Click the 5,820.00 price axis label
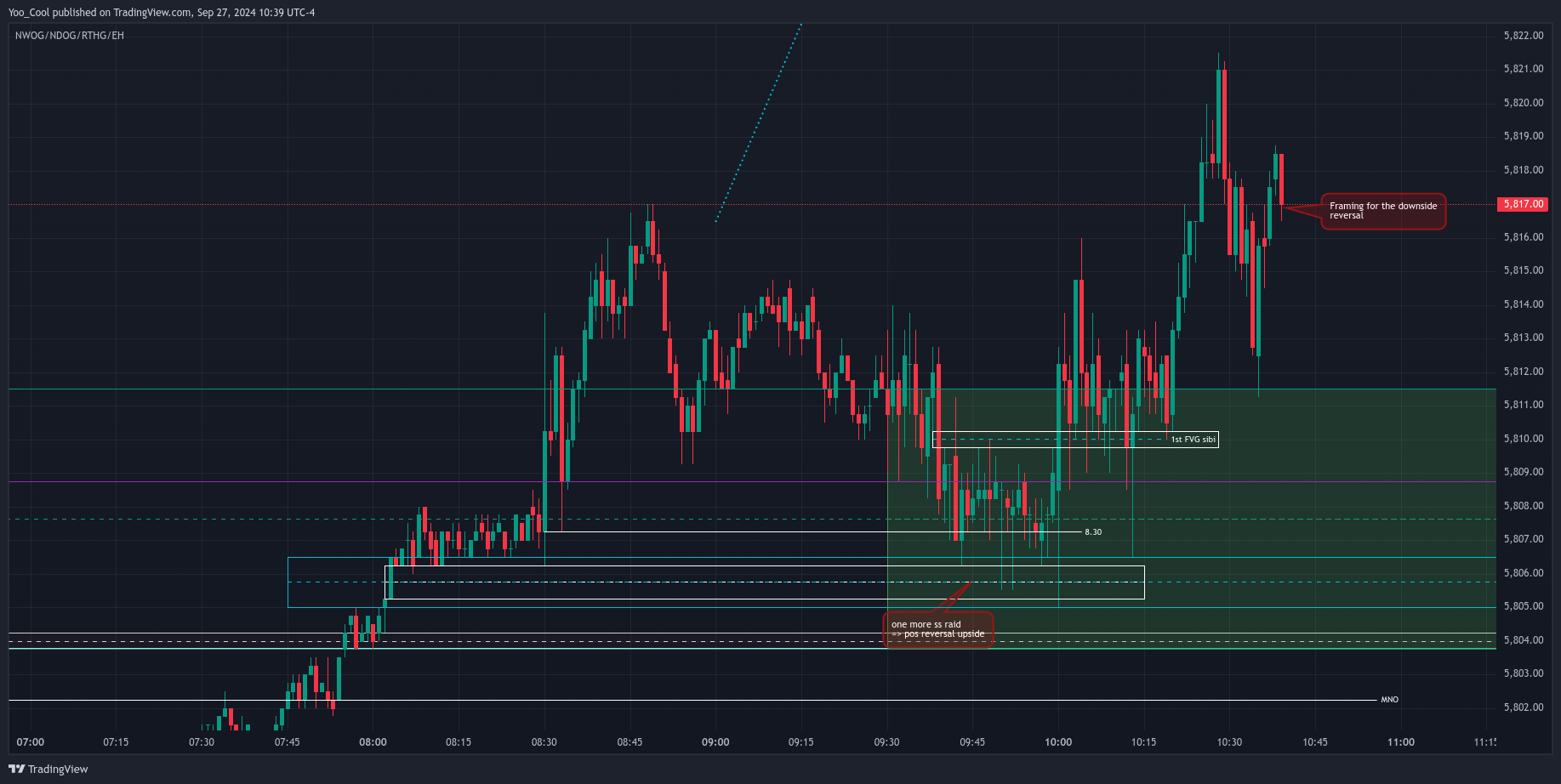 coord(1524,103)
